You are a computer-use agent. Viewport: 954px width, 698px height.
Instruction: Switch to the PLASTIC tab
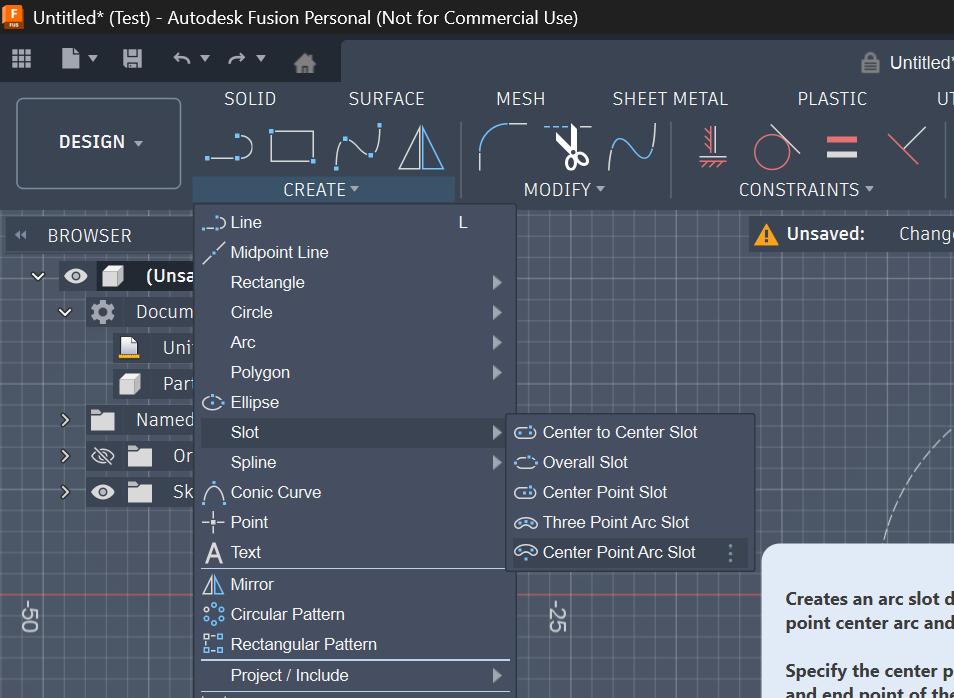pyautogui.click(x=832, y=99)
